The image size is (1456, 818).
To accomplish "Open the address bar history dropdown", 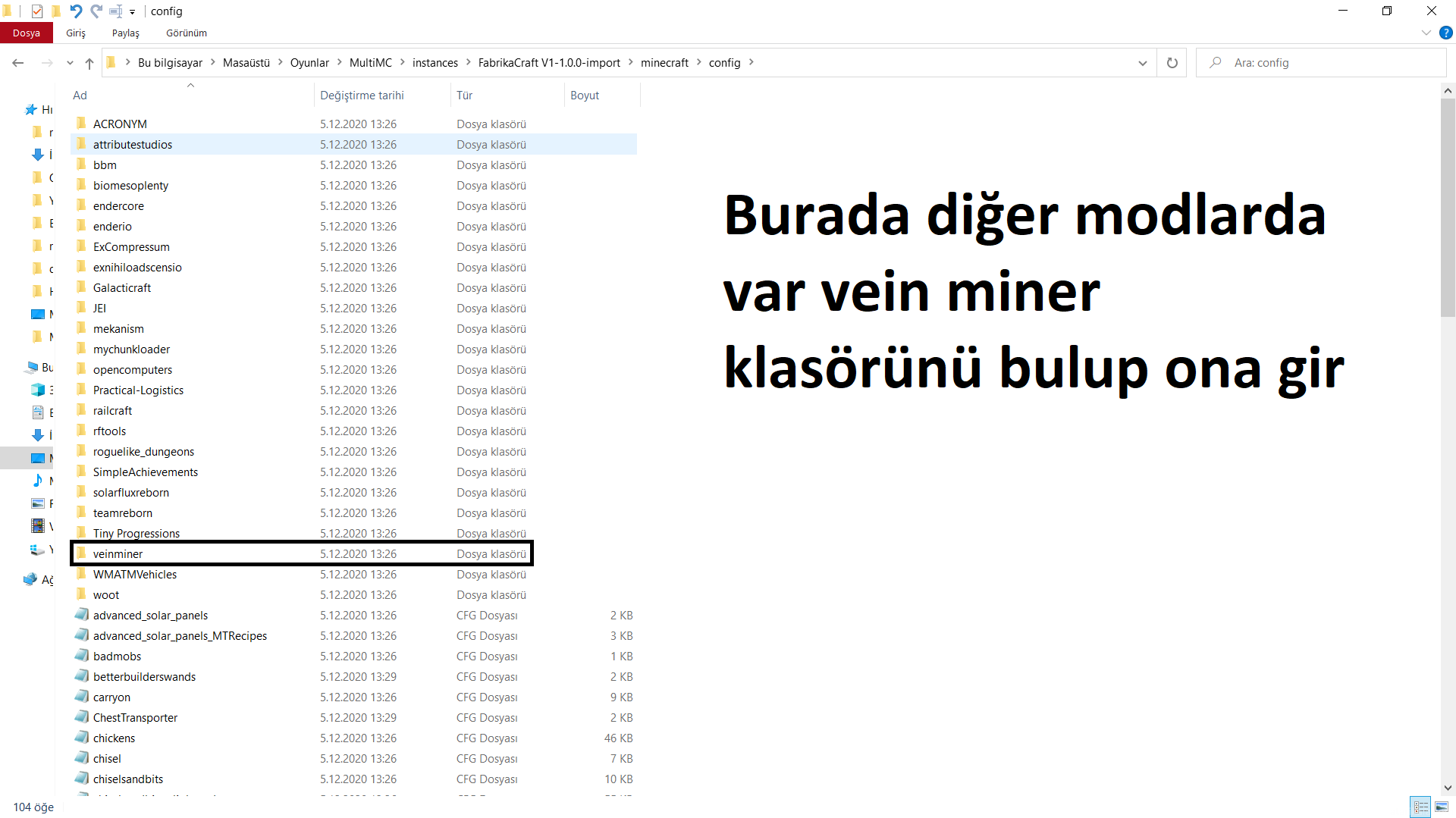I will (x=1142, y=63).
